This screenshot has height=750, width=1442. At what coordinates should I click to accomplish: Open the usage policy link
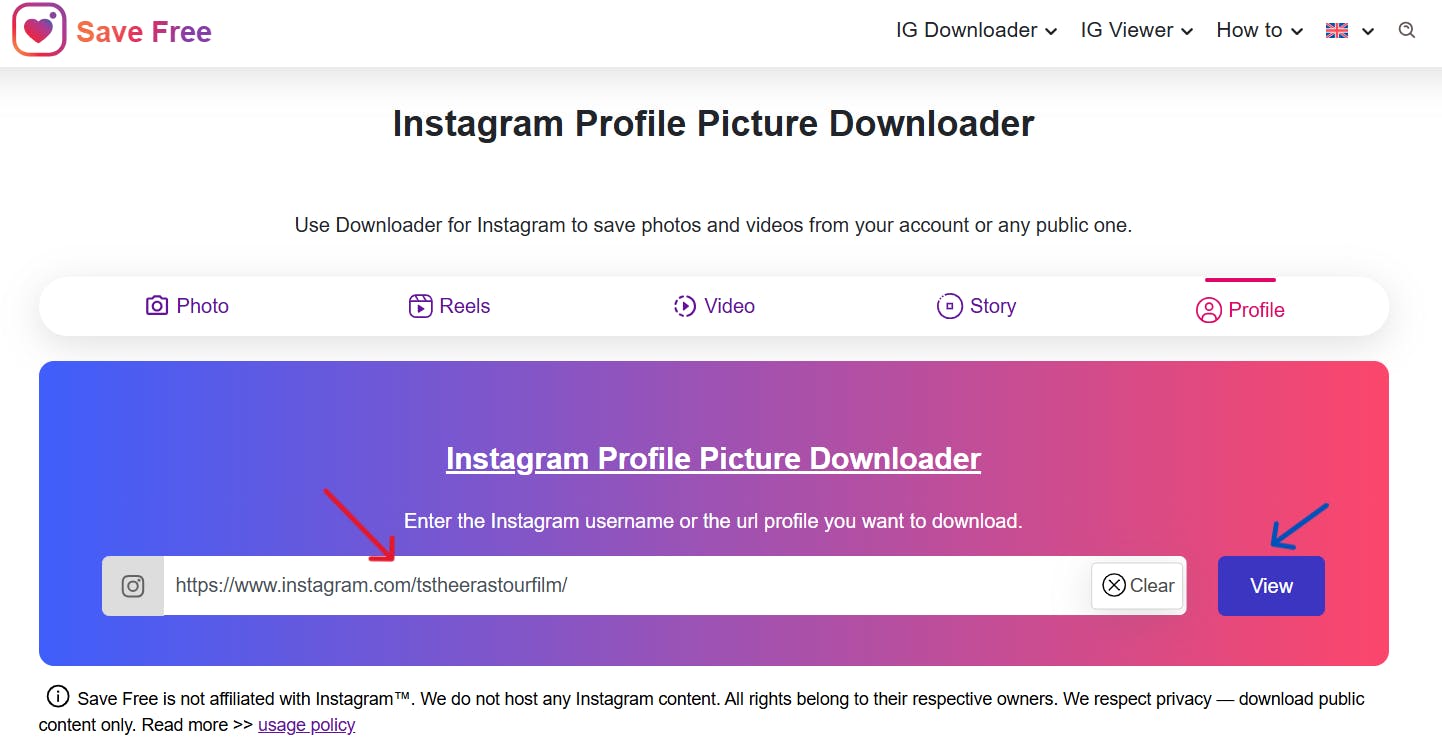pyautogui.click(x=307, y=725)
